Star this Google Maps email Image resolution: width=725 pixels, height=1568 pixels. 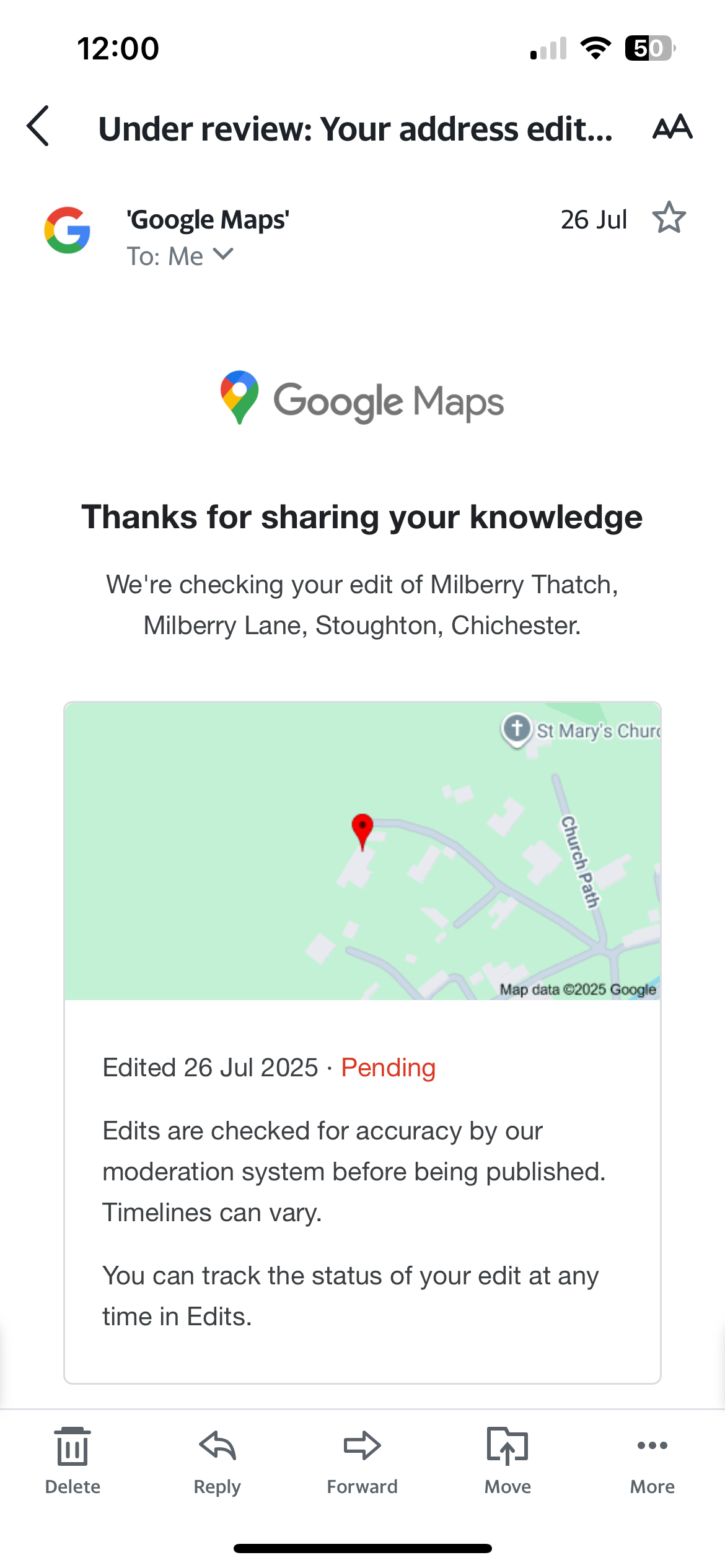pos(669,217)
